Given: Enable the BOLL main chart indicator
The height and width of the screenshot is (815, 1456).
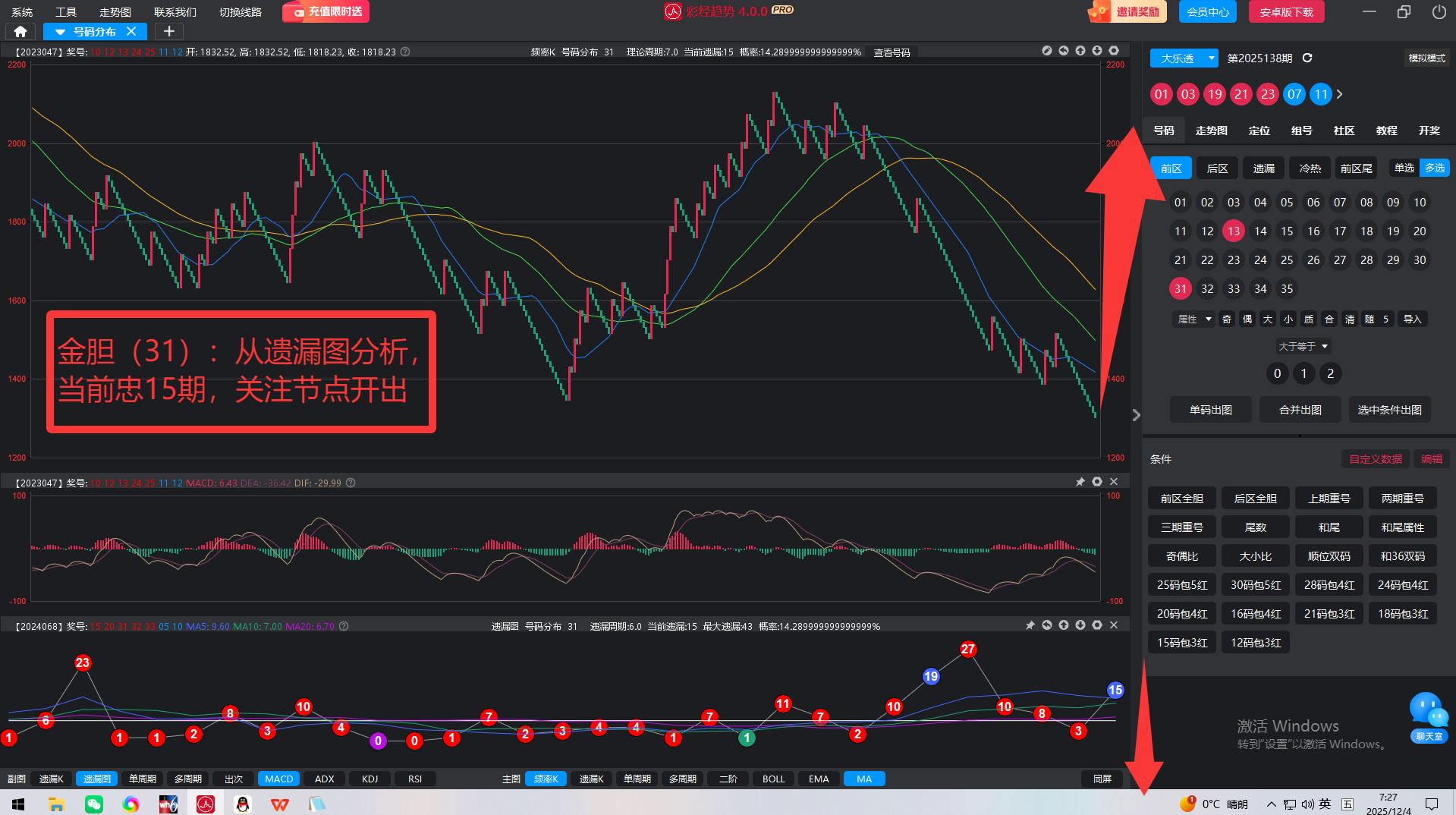Looking at the screenshot, I should pyautogui.click(x=773, y=779).
